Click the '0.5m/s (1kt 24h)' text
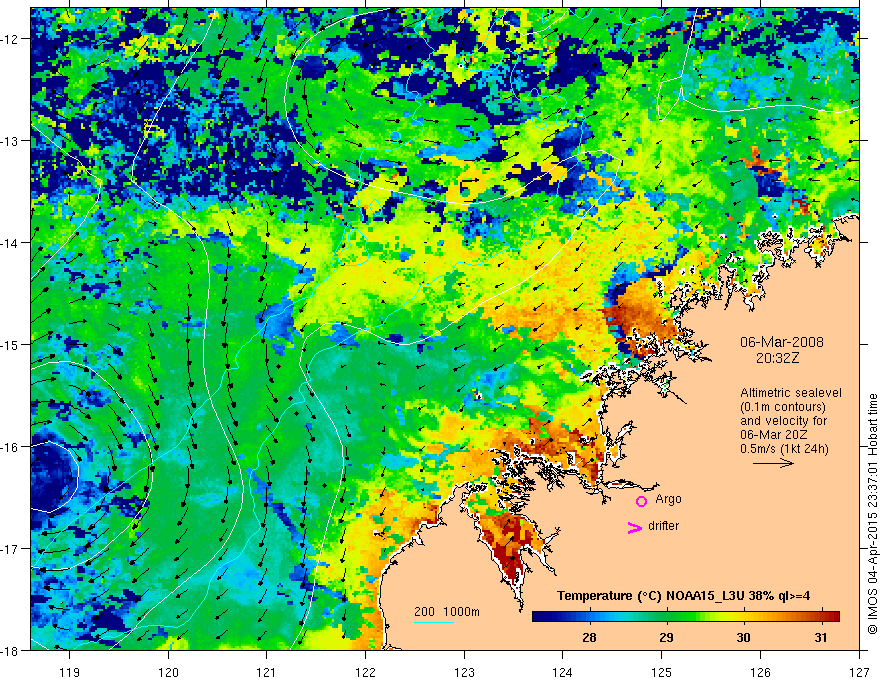880x680 pixels. [x=785, y=449]
